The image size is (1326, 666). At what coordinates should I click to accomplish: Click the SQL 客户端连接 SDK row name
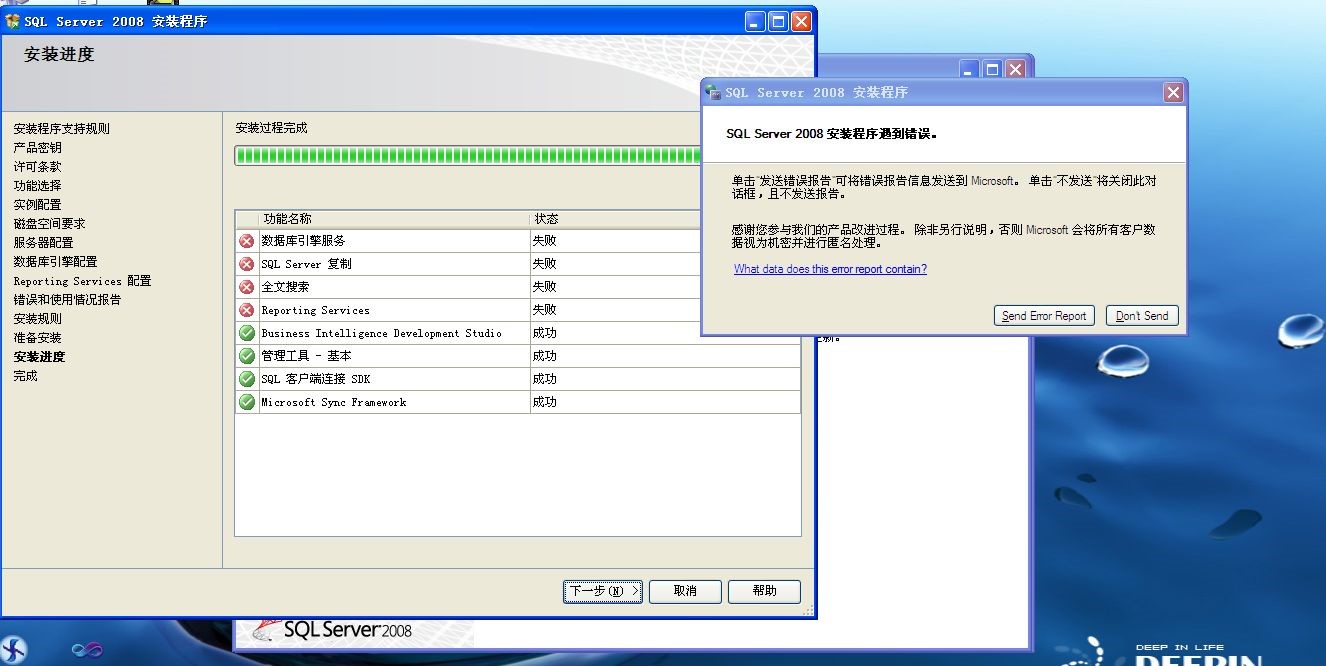pos(315,379)
